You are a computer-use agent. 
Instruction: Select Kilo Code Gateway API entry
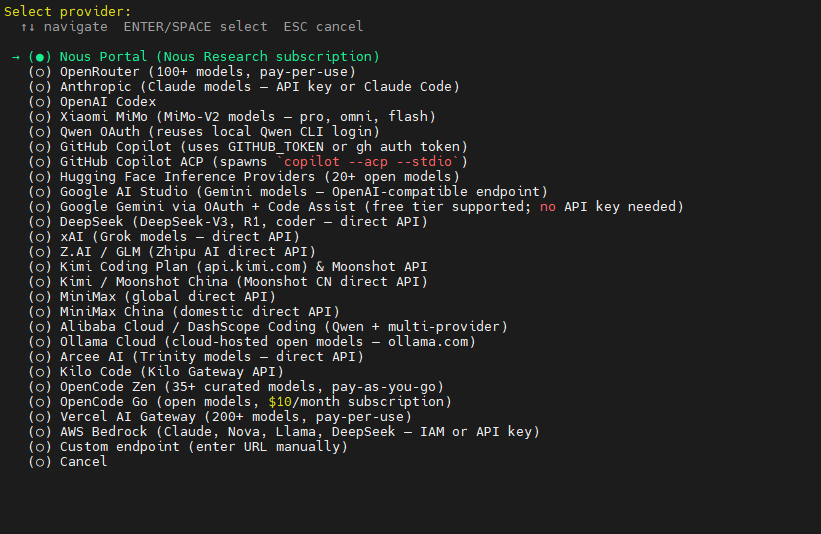click(156, 372)
